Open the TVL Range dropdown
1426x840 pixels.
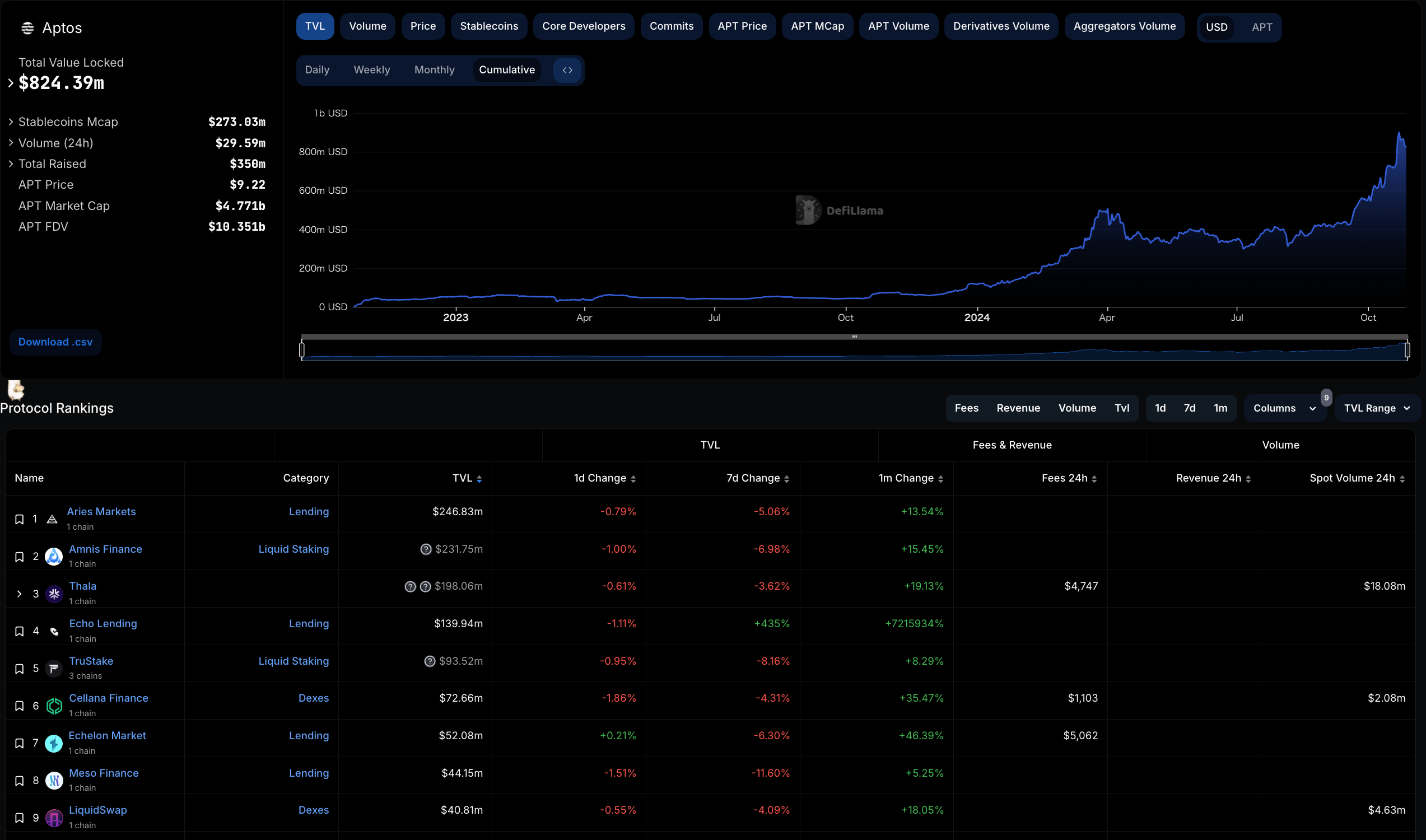click(1376, 408)
